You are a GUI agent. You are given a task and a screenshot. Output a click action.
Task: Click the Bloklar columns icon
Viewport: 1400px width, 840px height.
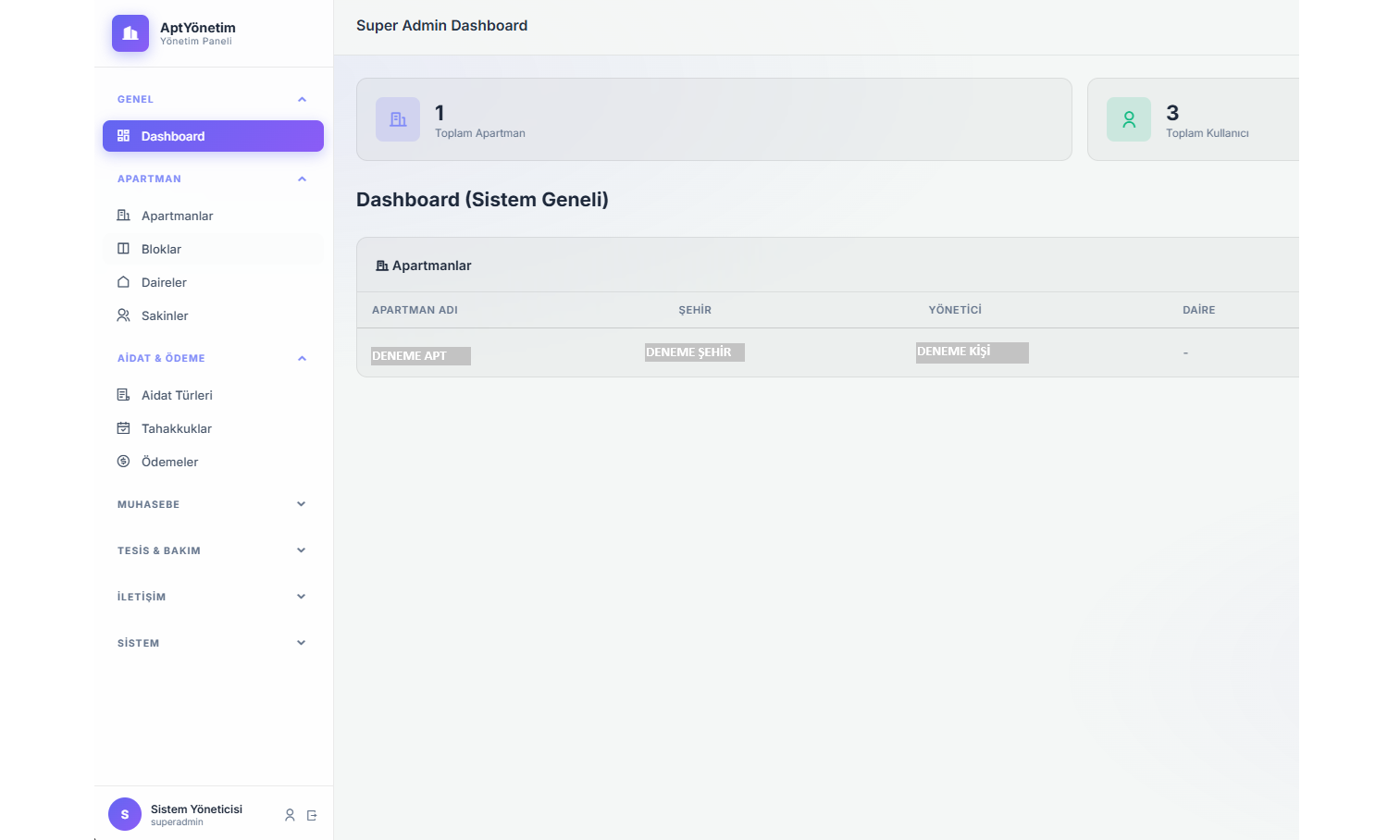coord(123,249)
